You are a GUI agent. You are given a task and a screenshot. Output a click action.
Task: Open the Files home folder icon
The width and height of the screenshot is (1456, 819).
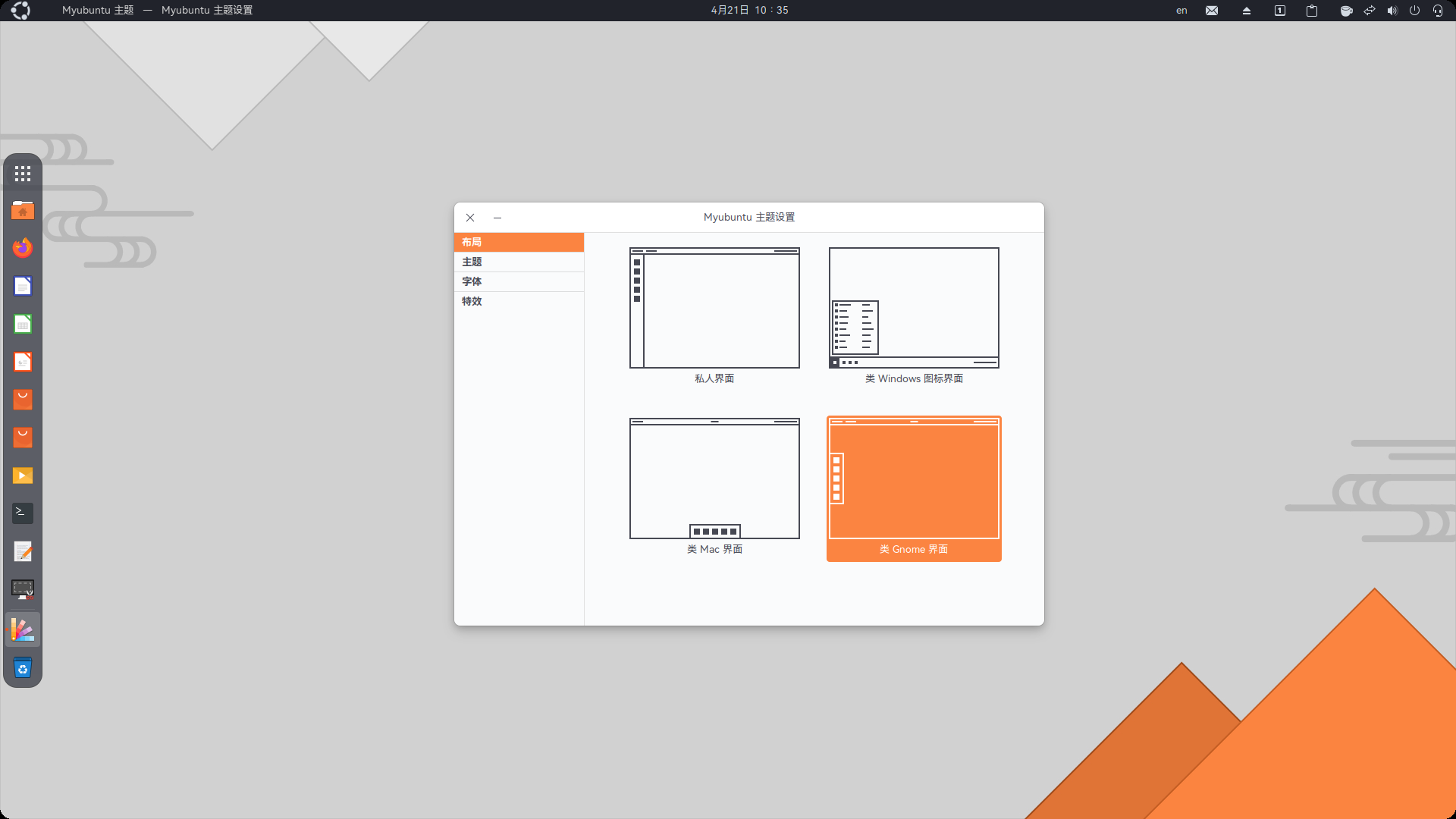point(23,210)
